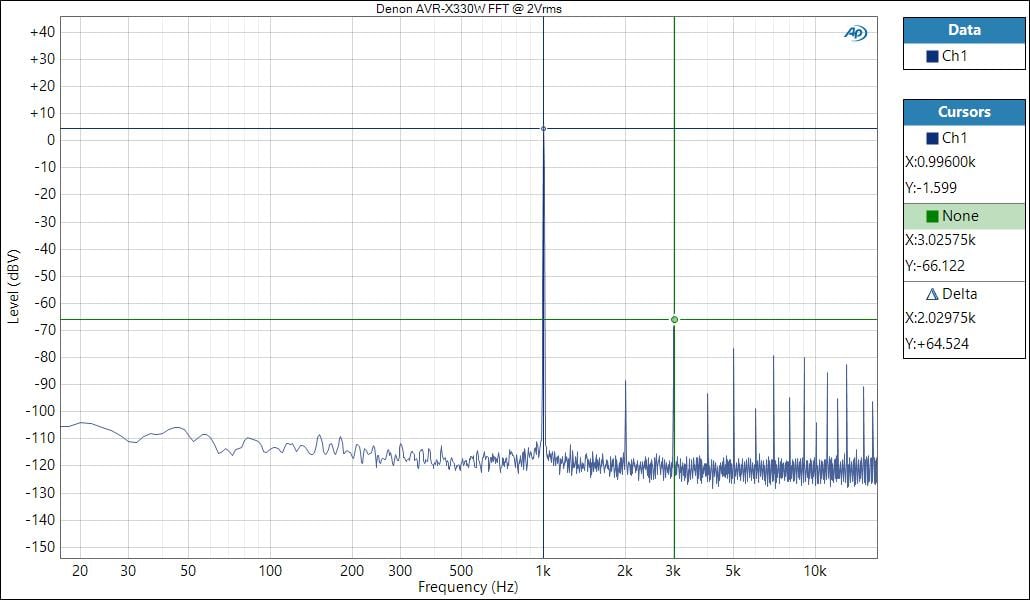Click the Delta triangle icon in Cursors panel

(932, 294)
